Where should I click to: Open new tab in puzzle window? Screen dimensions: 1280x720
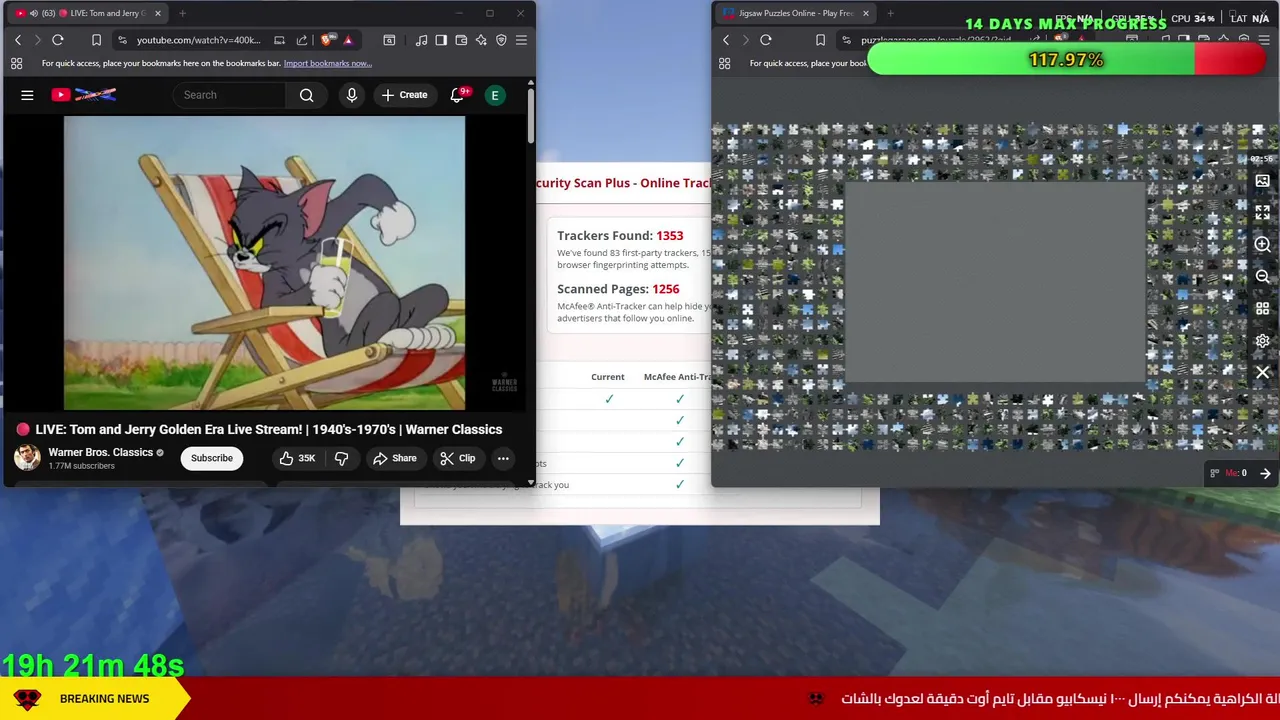pos(890,13)
